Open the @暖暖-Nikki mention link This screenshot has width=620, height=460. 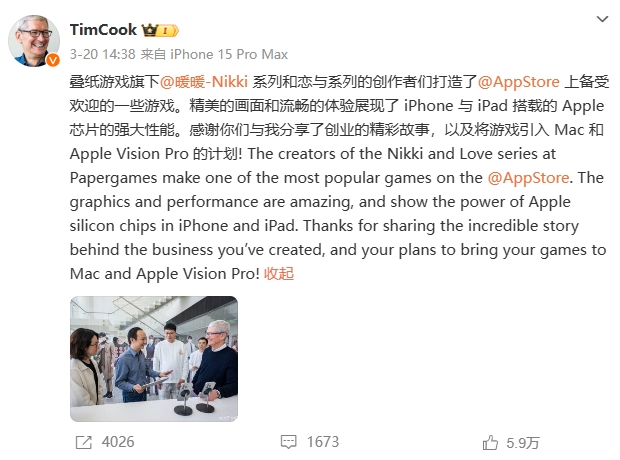tap(204, 81)
